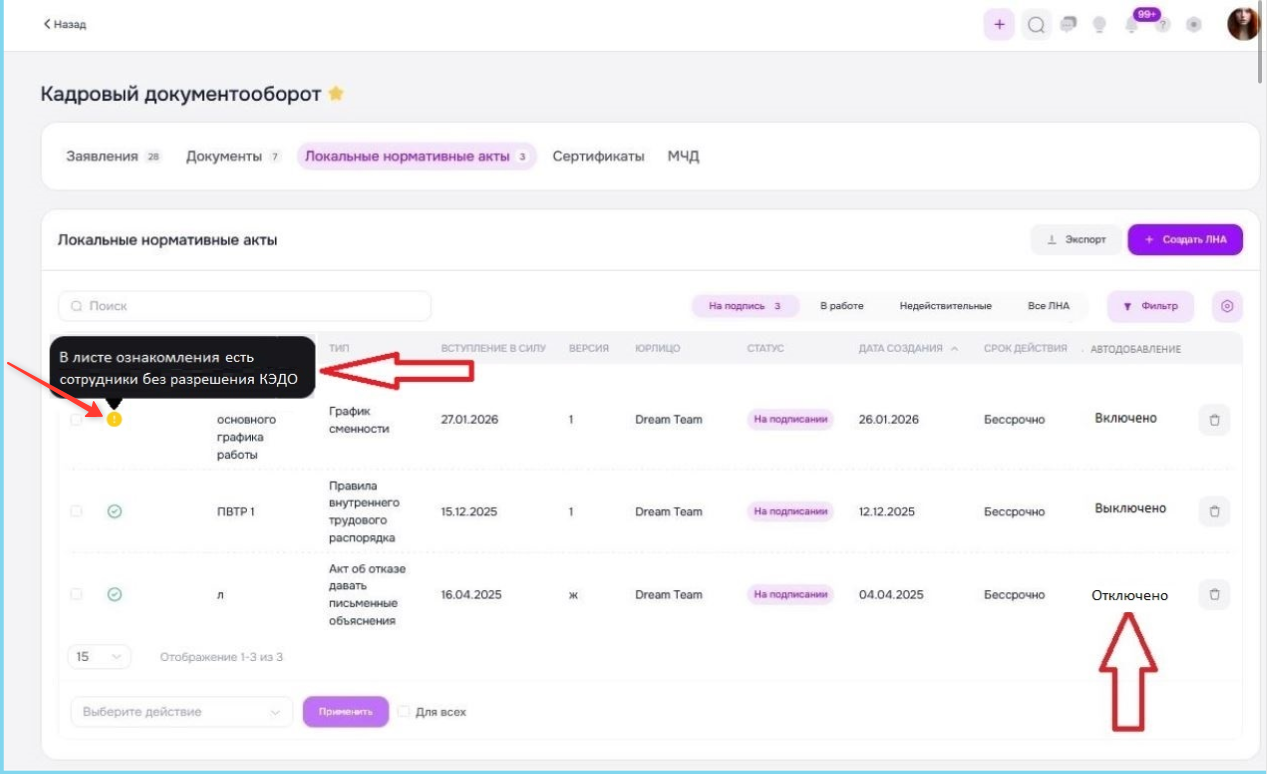Open the Фильтр button
The image size is (1267, 774).
[x=1150, y=306]
